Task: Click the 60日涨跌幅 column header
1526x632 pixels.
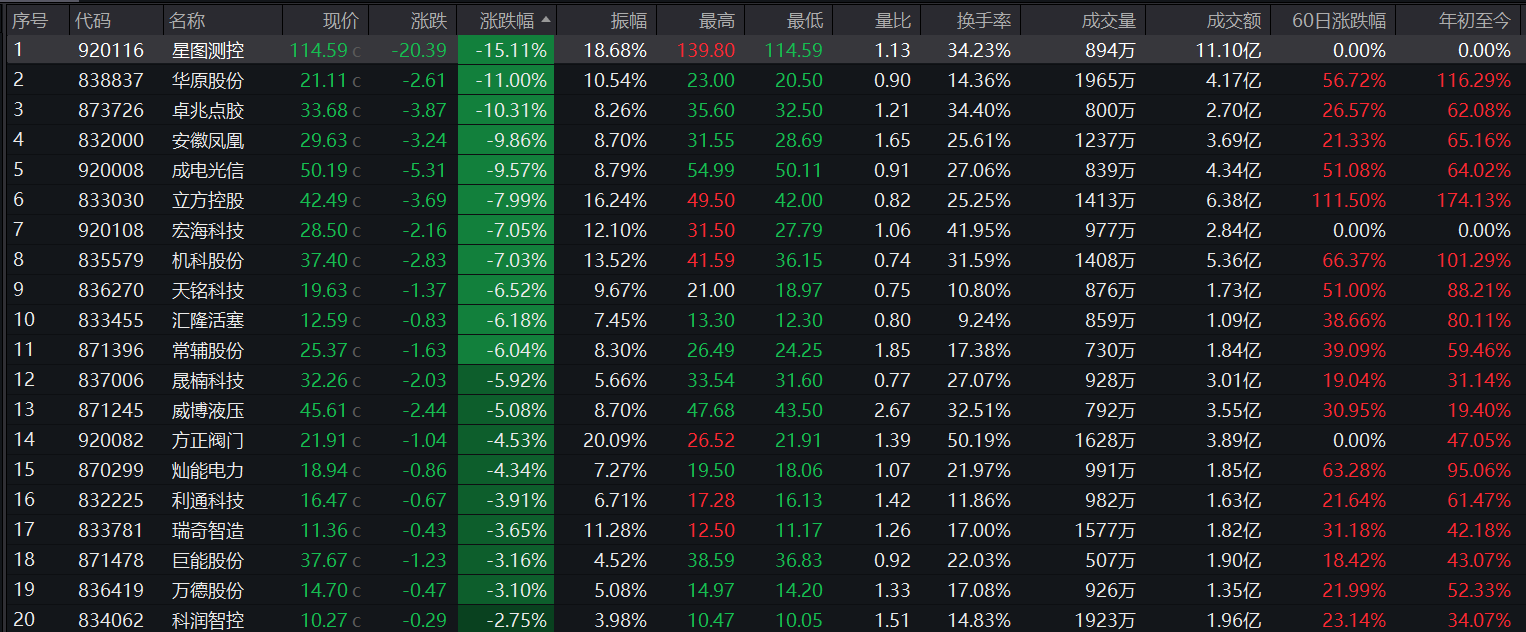Action: 1339,20
